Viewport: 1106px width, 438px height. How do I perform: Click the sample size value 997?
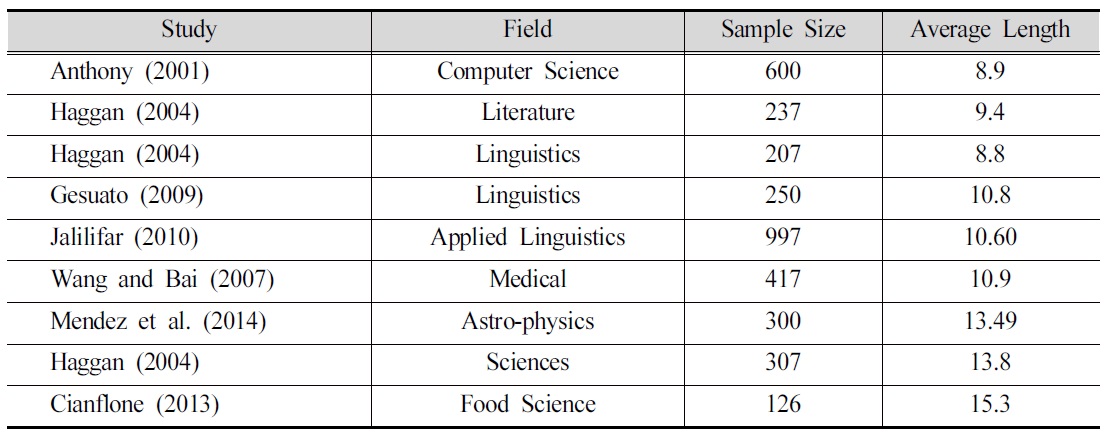[x=783, y=237]
